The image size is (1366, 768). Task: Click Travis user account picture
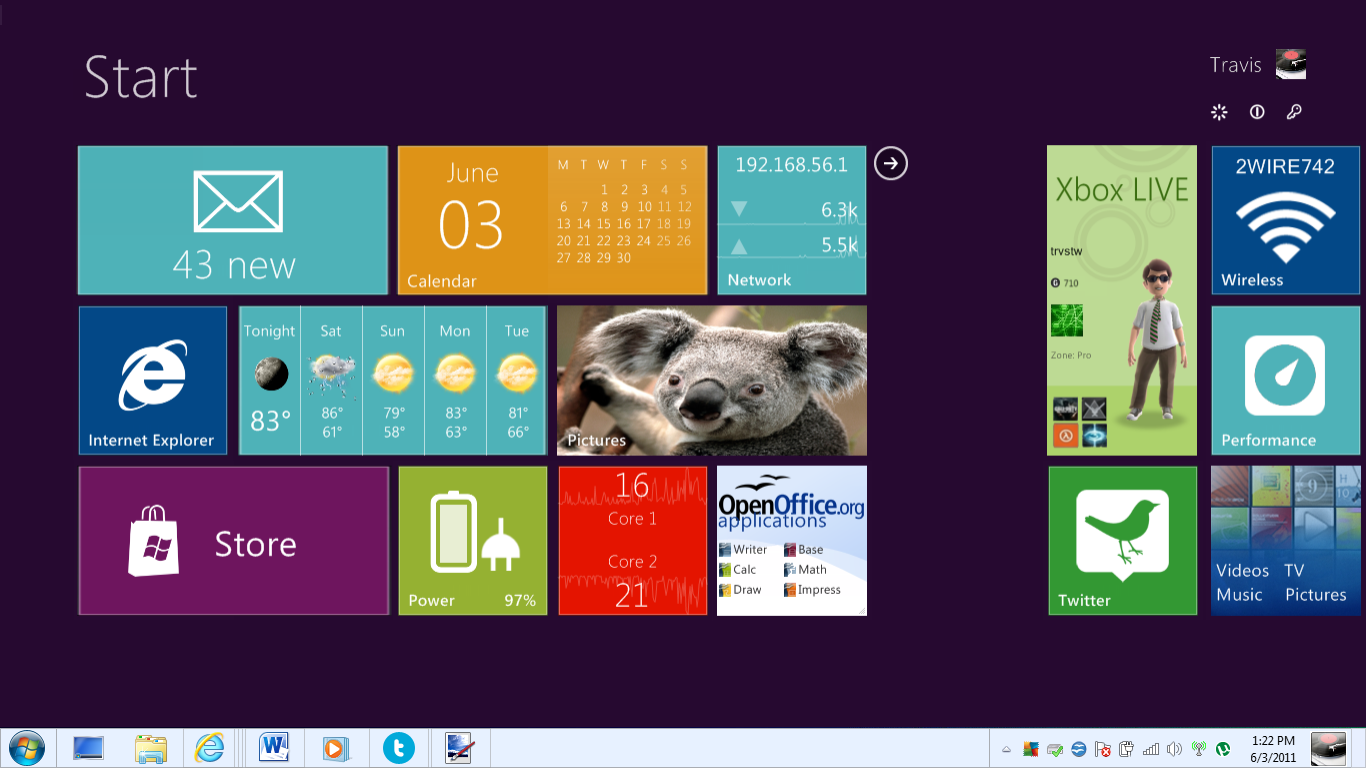1291,65
